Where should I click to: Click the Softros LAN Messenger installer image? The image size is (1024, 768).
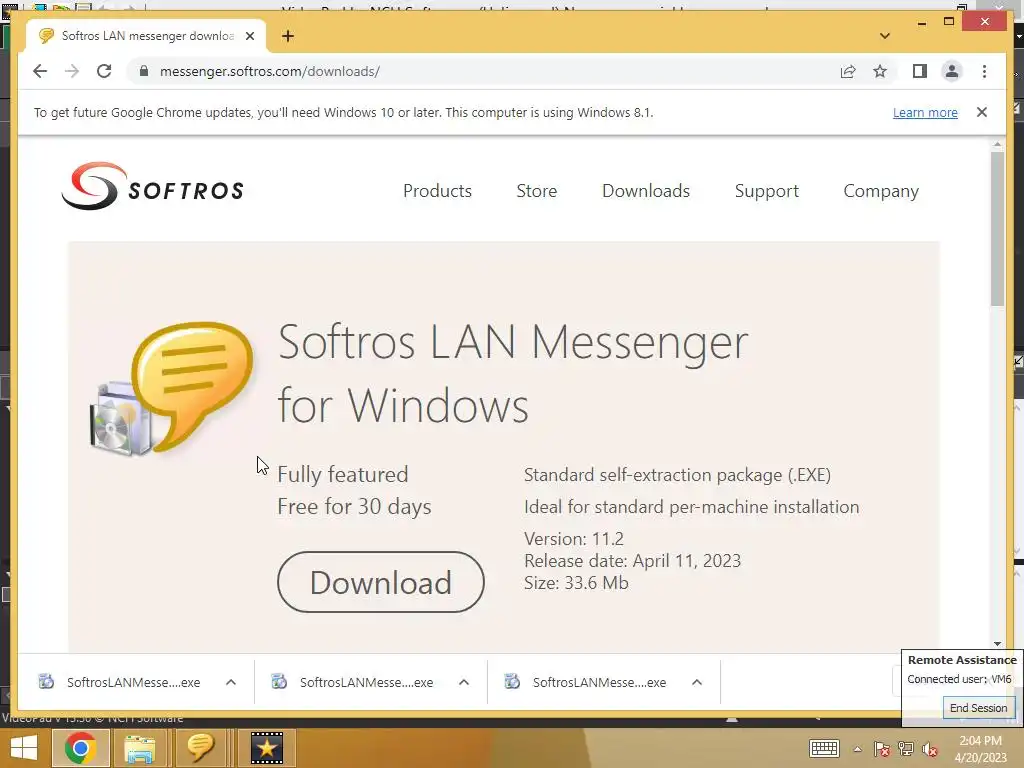(x=171, y=389)
